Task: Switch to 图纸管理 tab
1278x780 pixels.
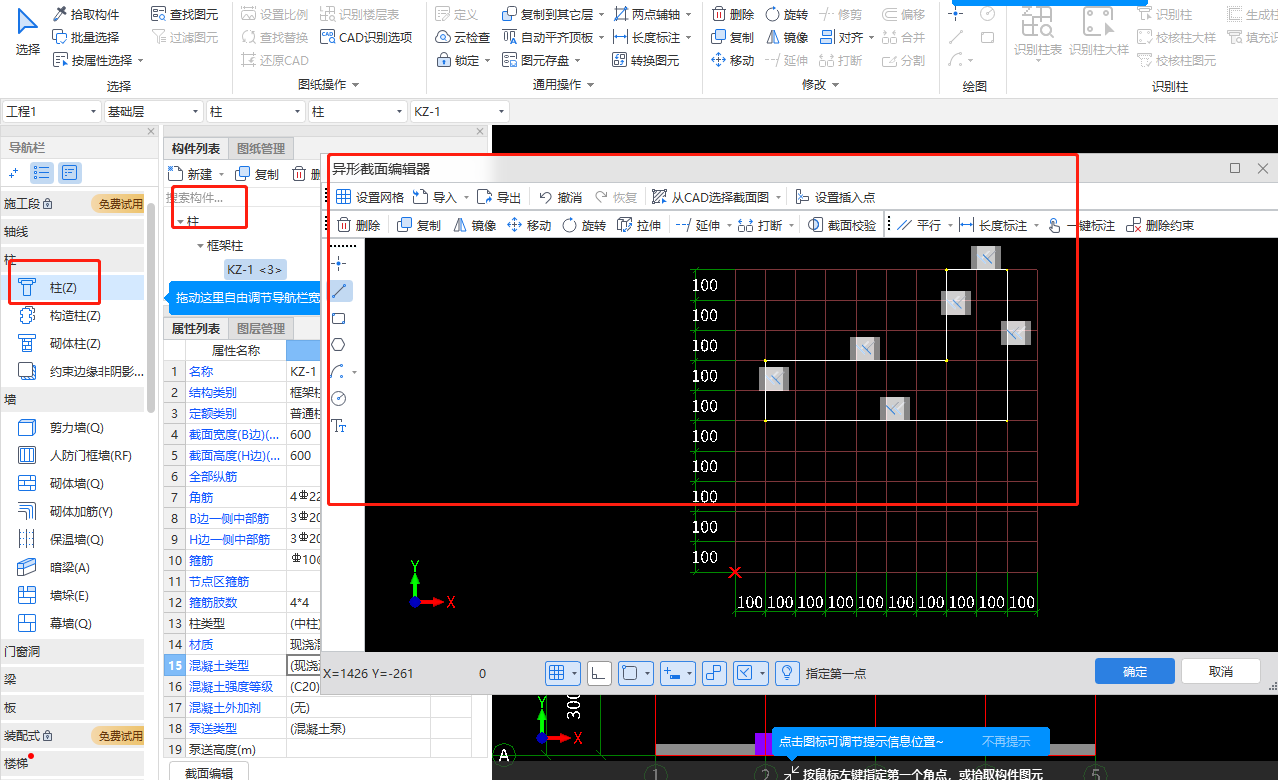Action: [261, 148]
